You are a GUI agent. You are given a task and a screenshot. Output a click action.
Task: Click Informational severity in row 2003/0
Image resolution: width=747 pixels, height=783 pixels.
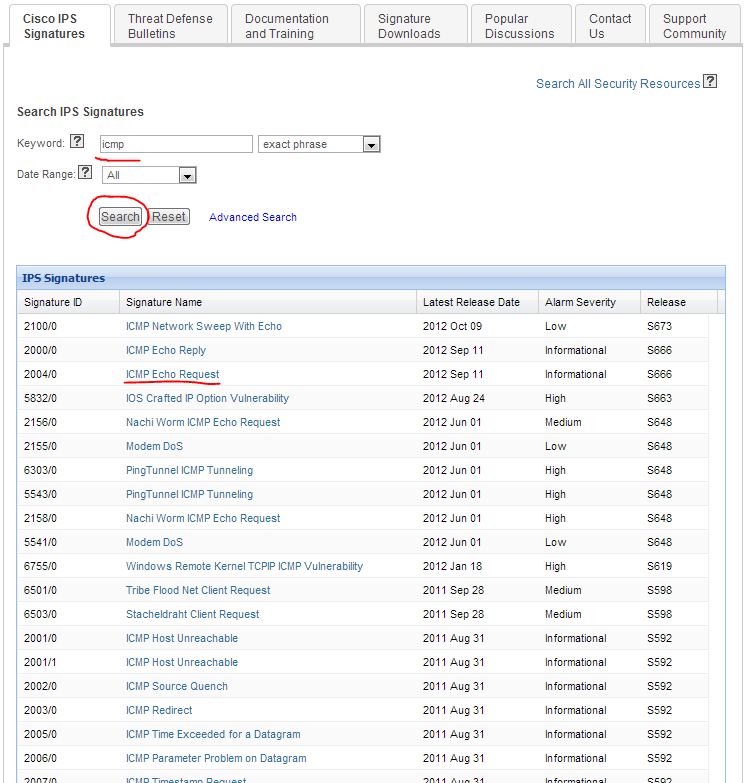tap(576, 710)
